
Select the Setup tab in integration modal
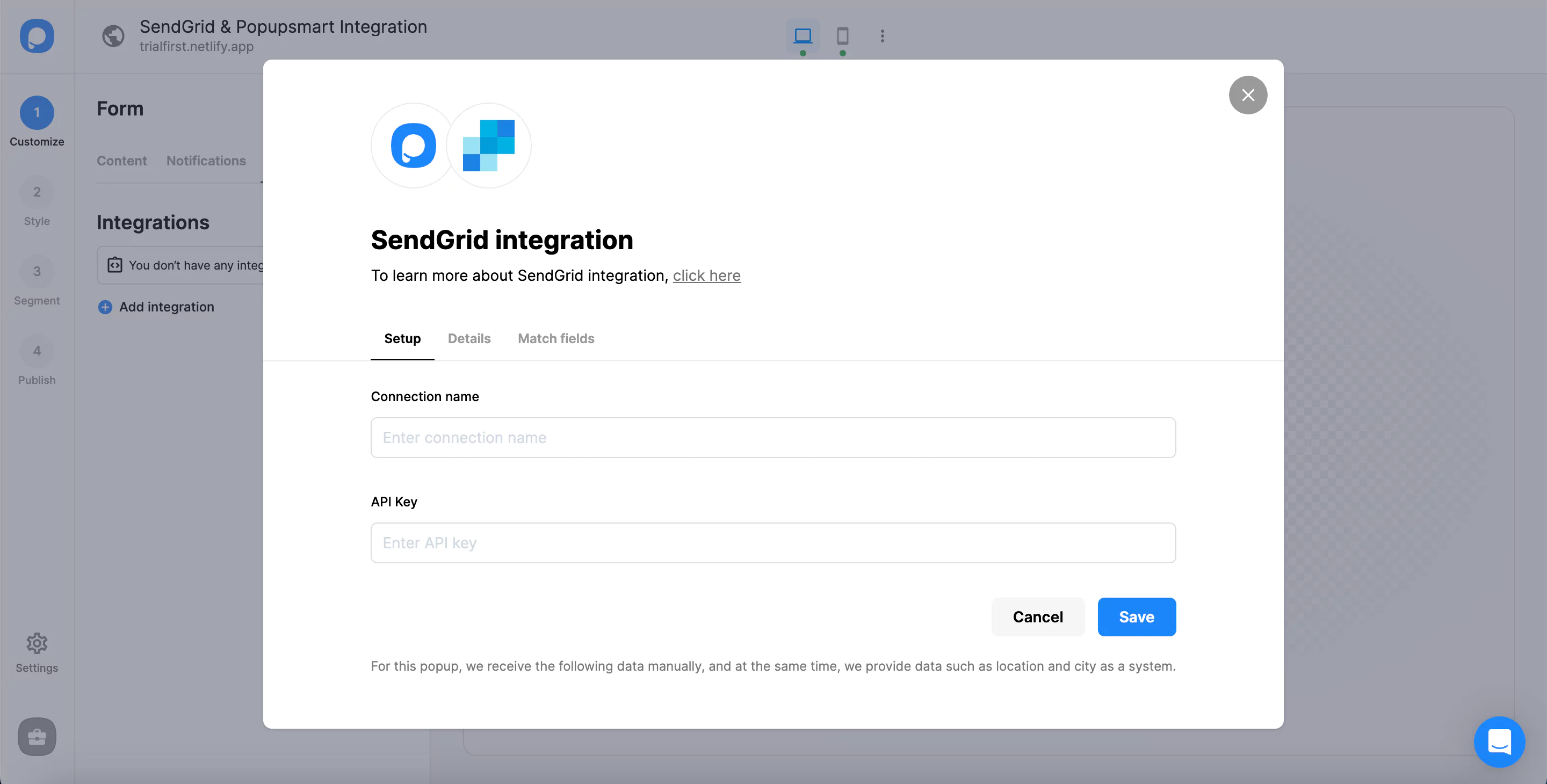click(402, 338)
